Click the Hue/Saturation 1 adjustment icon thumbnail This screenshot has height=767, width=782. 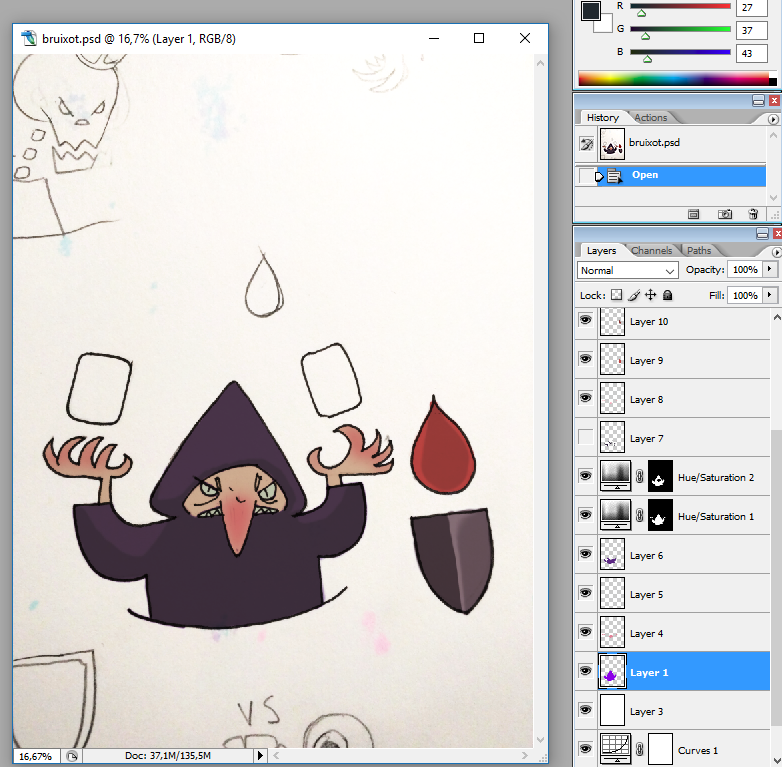[x=615, y=516]
